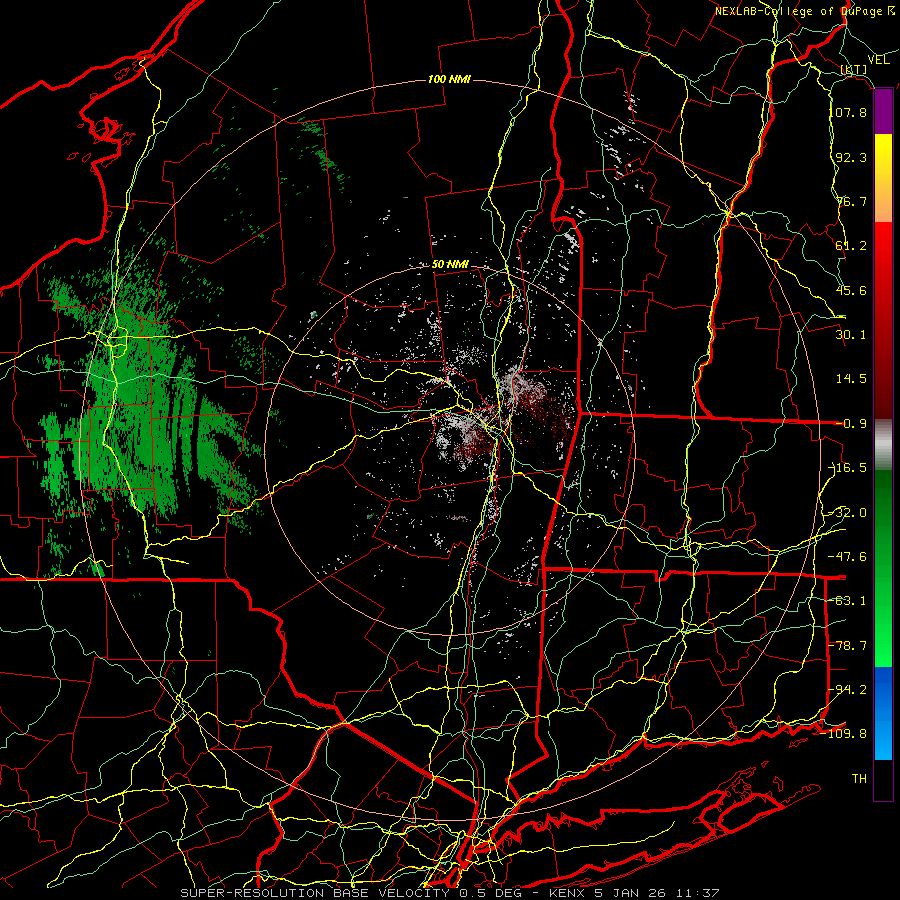The width and height of the screenshot is (900, 900).
Task: Click the 61.2 velocity scale value
Action: coord(851,246)
